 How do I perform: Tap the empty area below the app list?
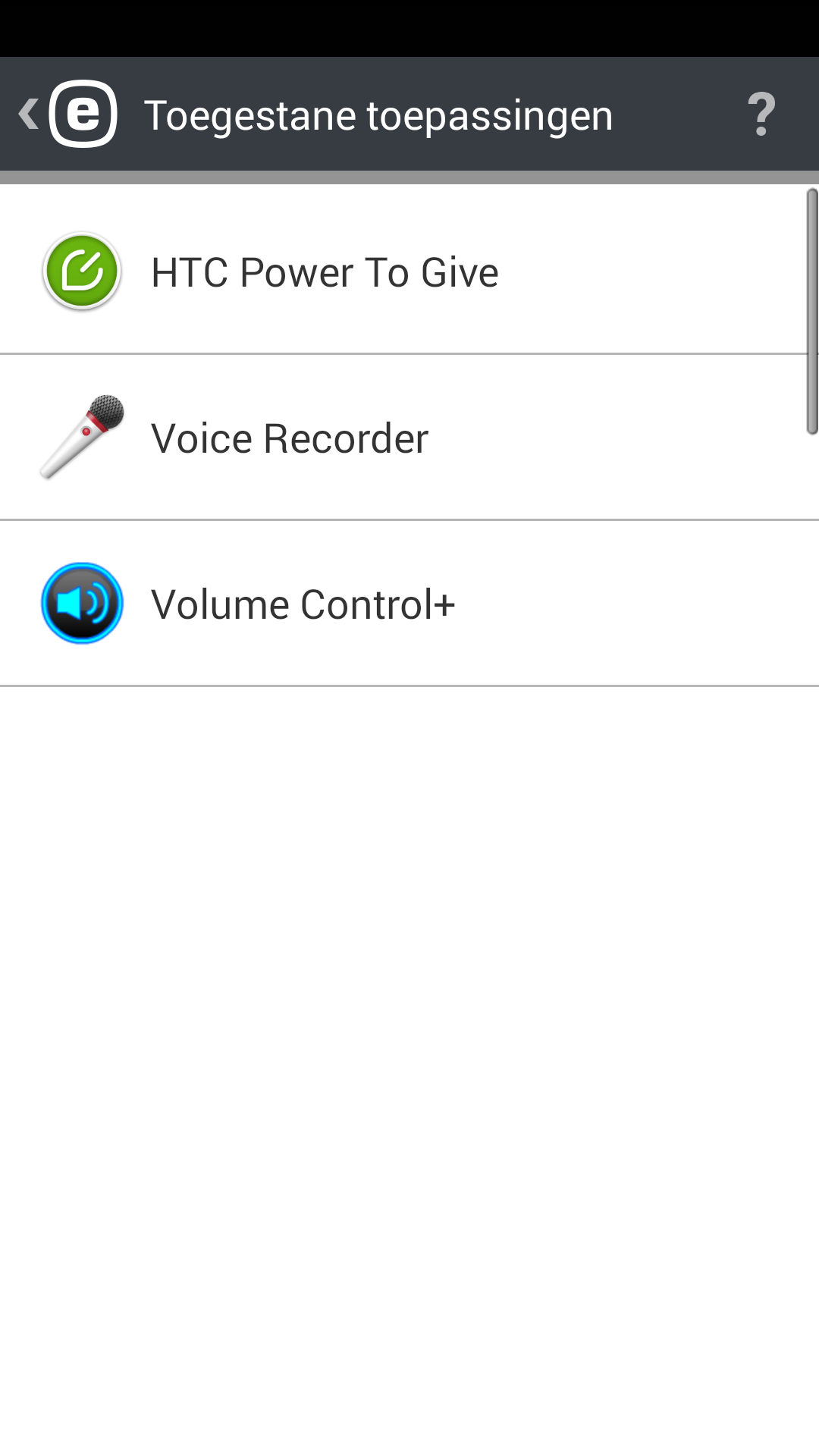[x=409, y=1069]
